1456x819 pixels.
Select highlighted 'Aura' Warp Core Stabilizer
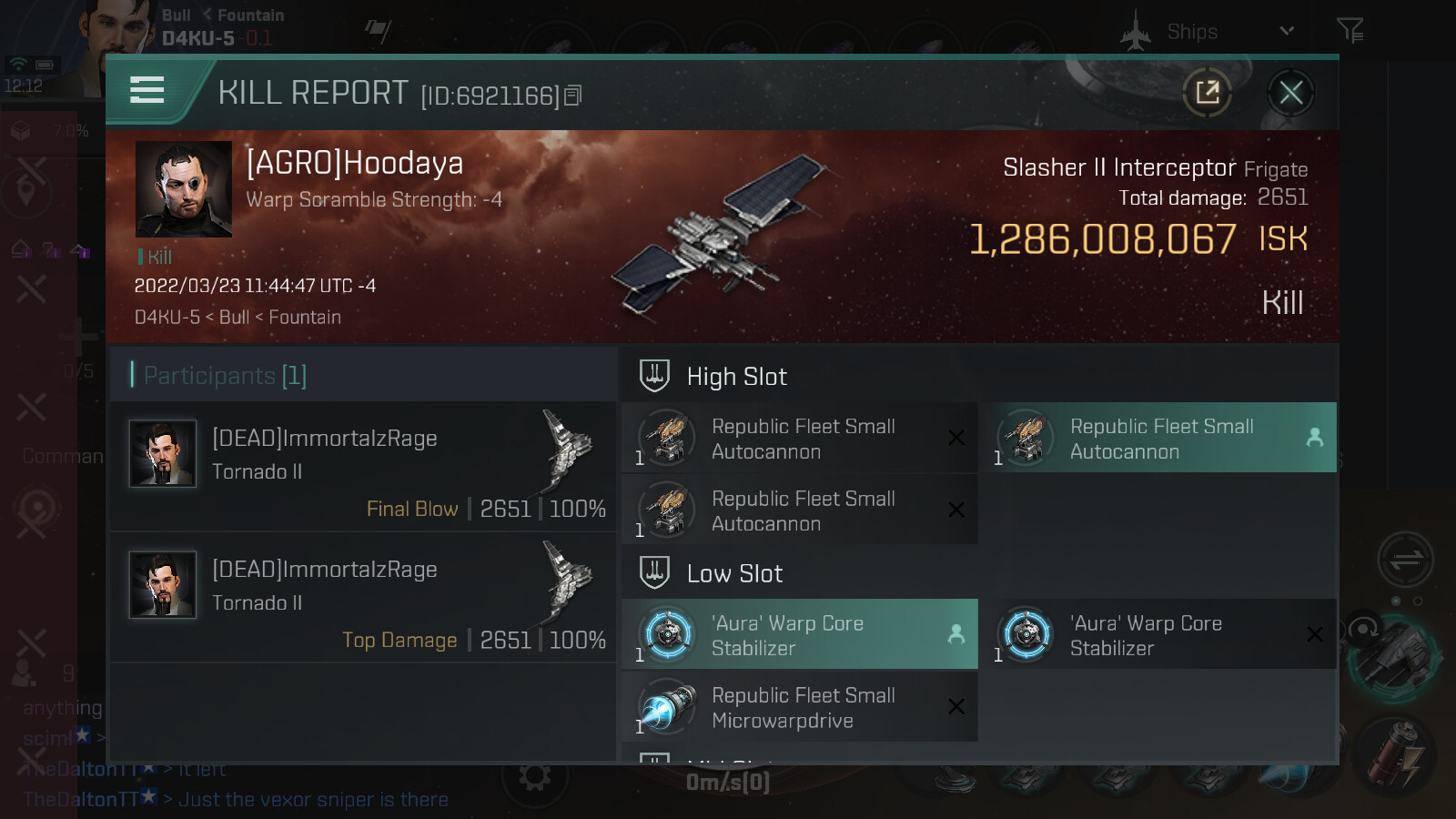tap(799, 635)
